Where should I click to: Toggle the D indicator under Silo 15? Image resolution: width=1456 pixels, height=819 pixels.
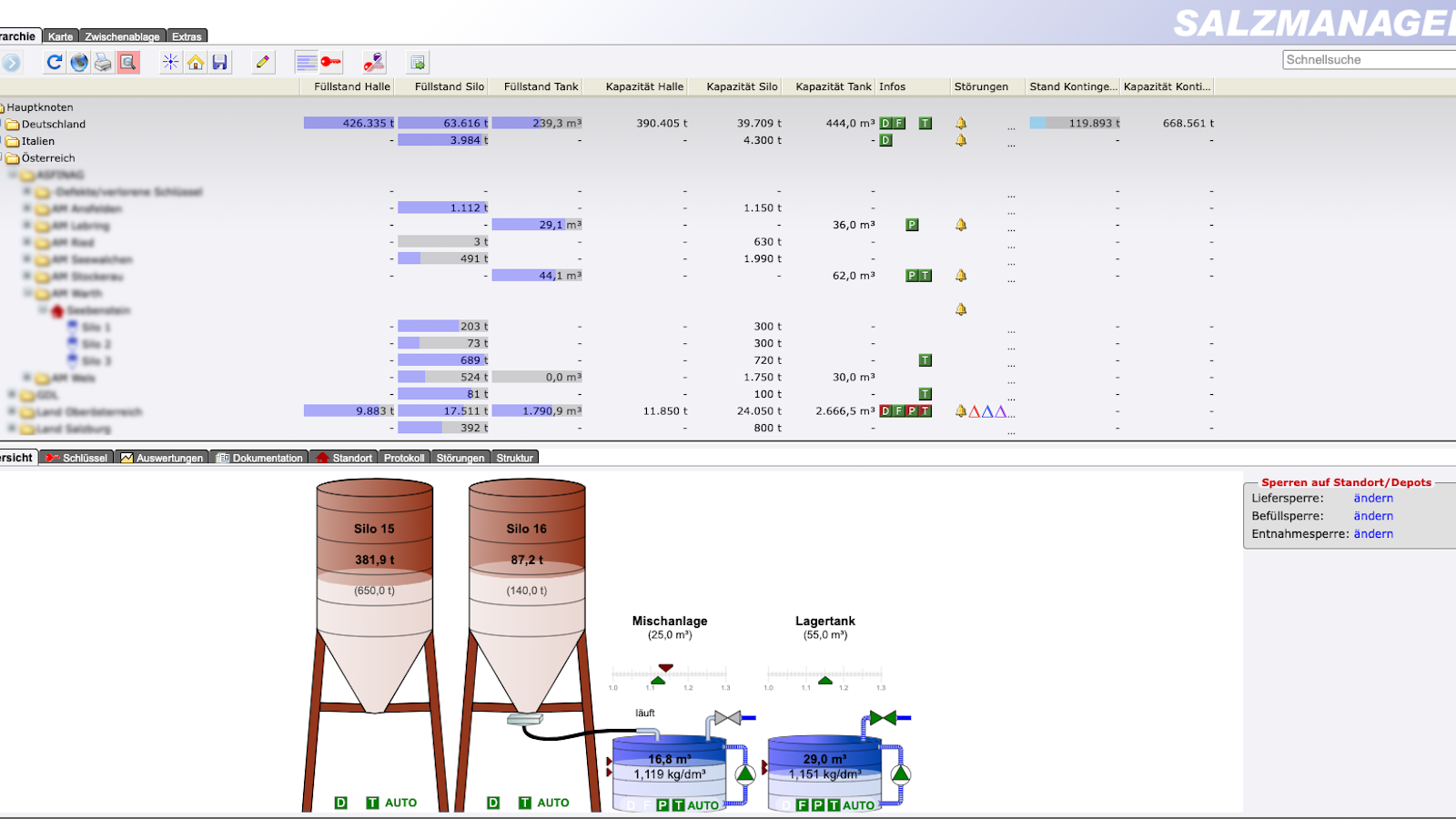[341, 803]
